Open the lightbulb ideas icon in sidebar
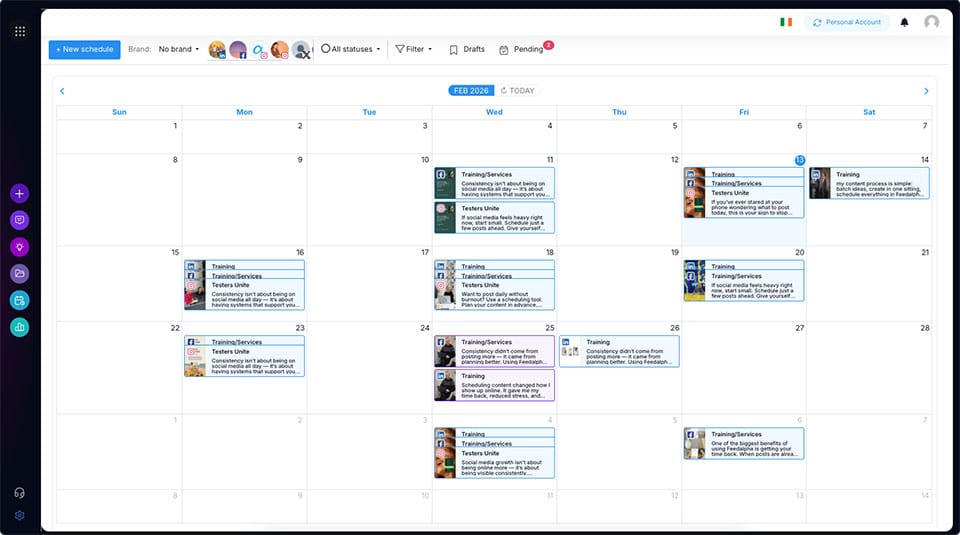The image size is (960, 535). tap(20, 247)
